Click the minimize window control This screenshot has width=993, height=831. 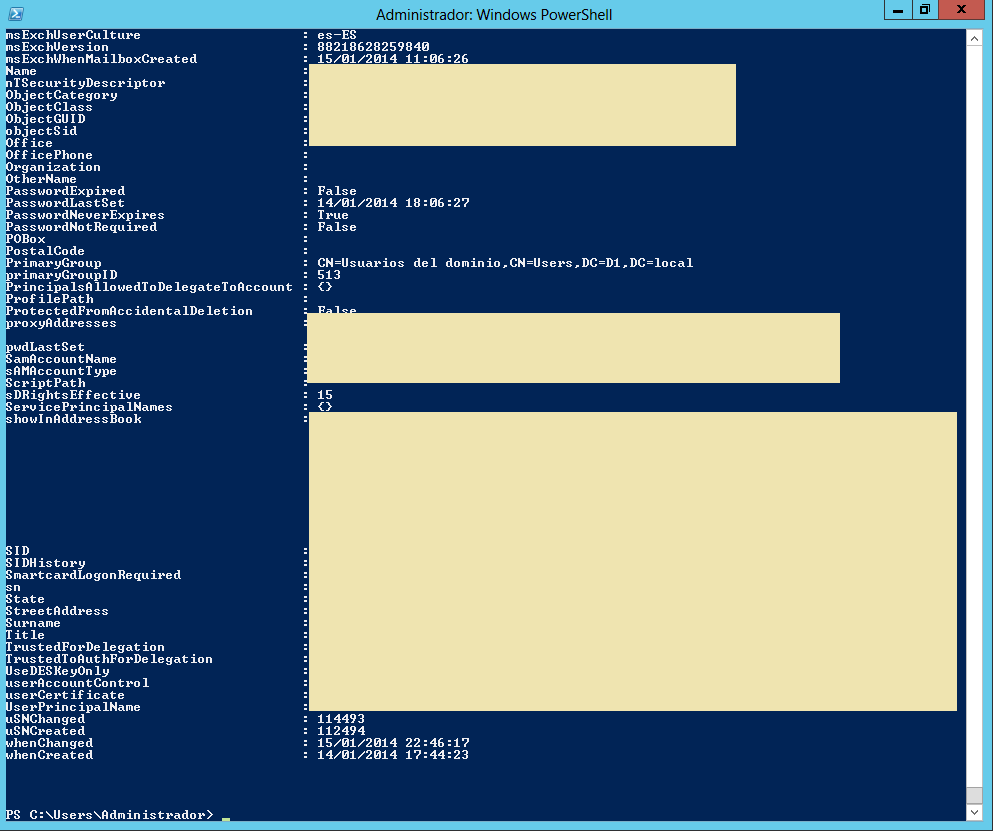click(897, 10)
